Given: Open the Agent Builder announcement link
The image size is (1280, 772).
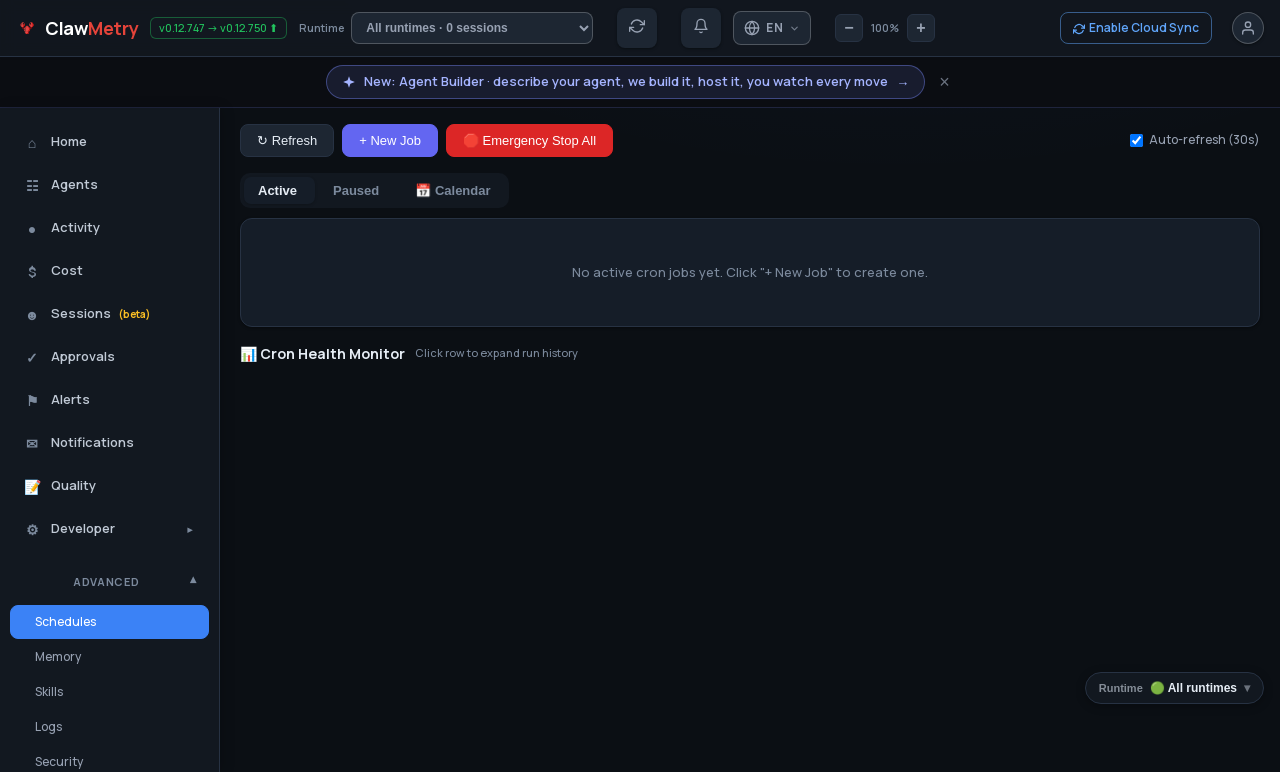Looking at the screenshot, I should click(x=625, y=82).
